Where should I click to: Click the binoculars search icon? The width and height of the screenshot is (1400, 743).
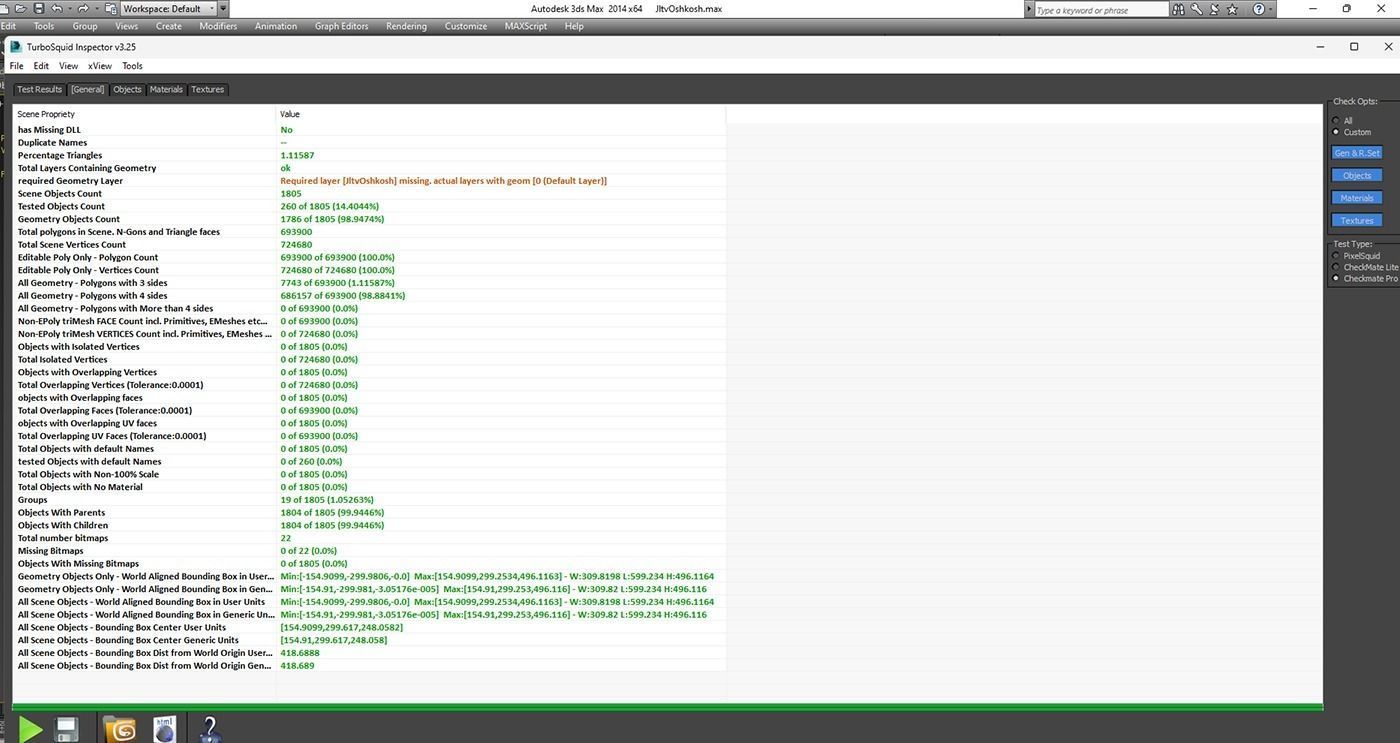[x=1179, y=9]
